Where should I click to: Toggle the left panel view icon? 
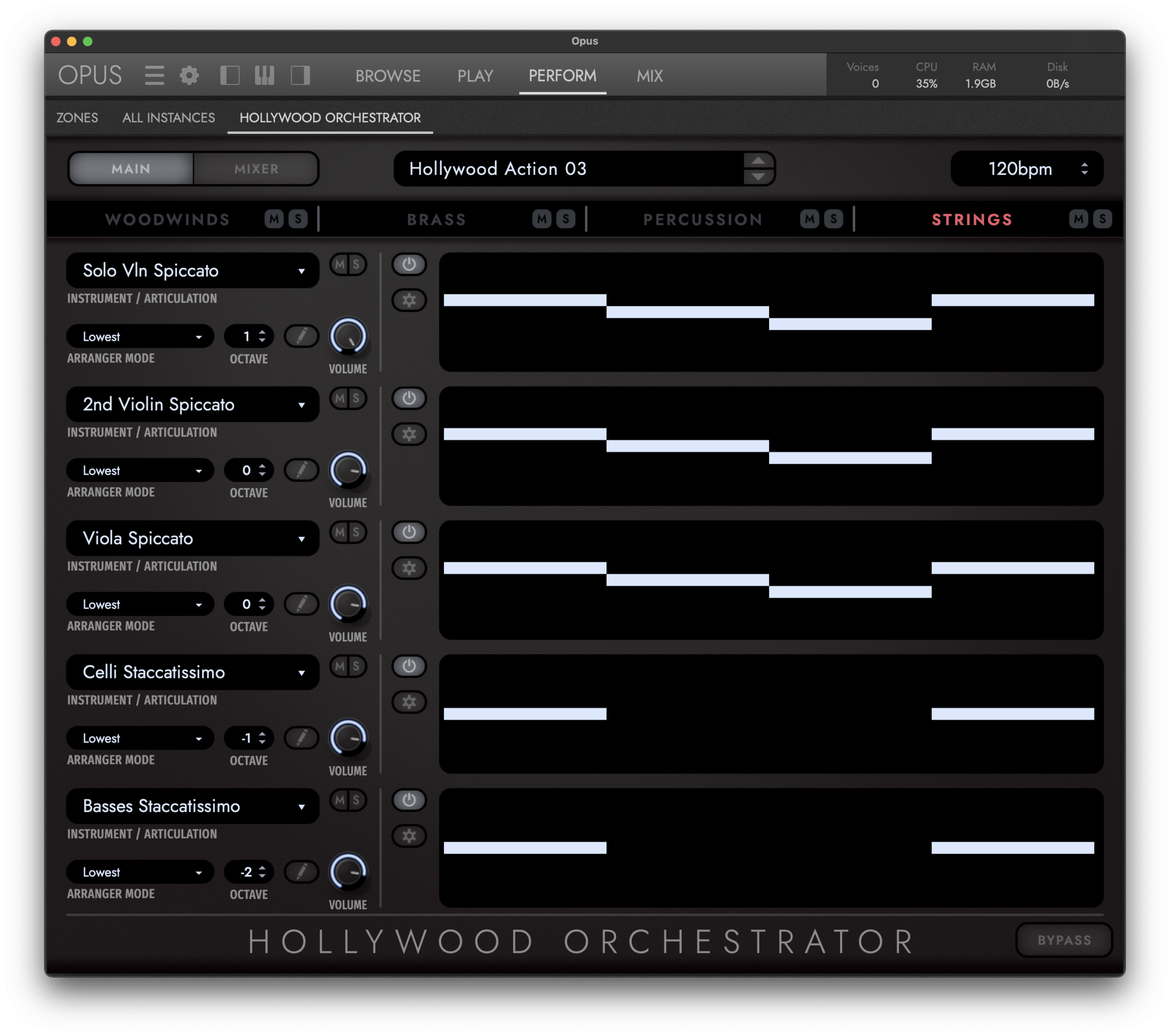pos(229,75)
